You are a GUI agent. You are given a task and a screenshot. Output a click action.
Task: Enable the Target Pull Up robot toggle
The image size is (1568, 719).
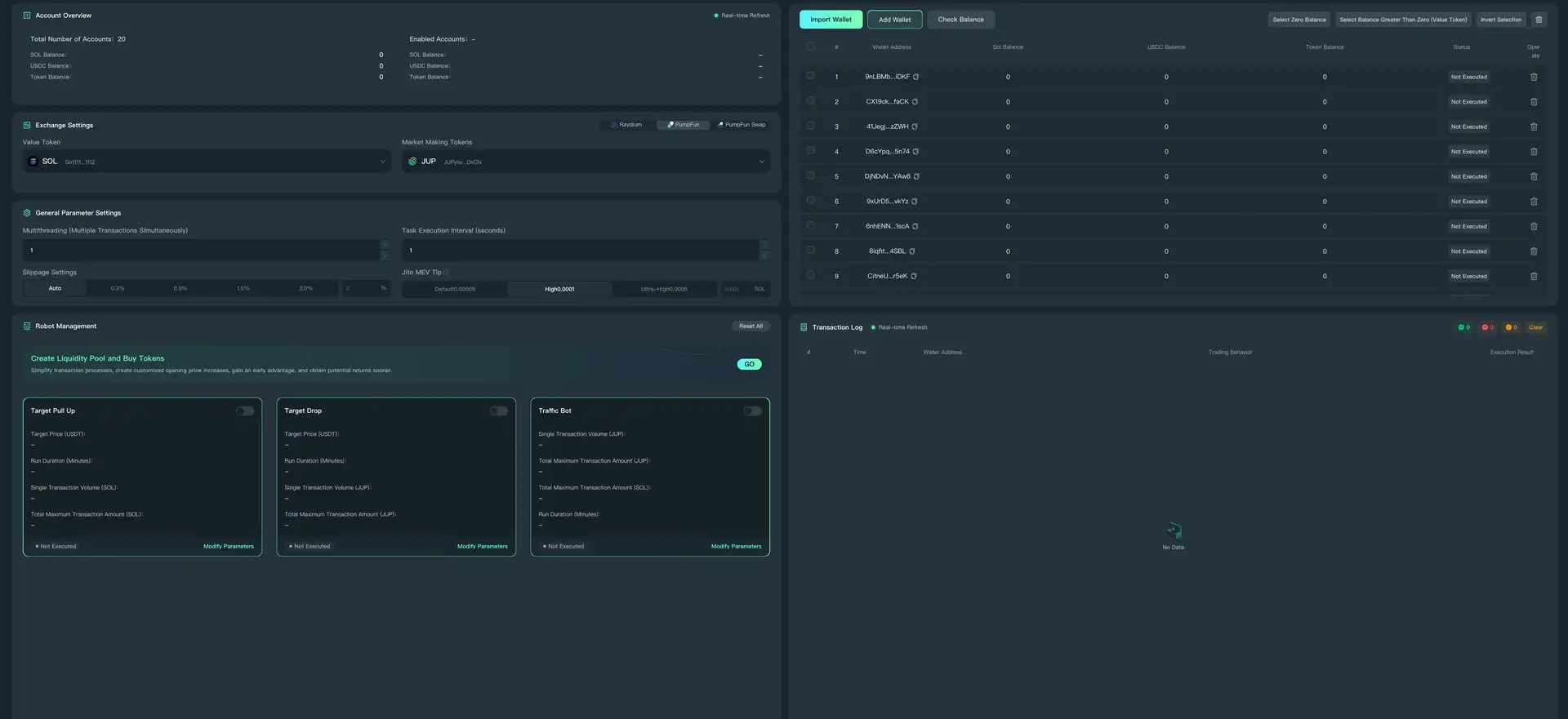point(245,411)
